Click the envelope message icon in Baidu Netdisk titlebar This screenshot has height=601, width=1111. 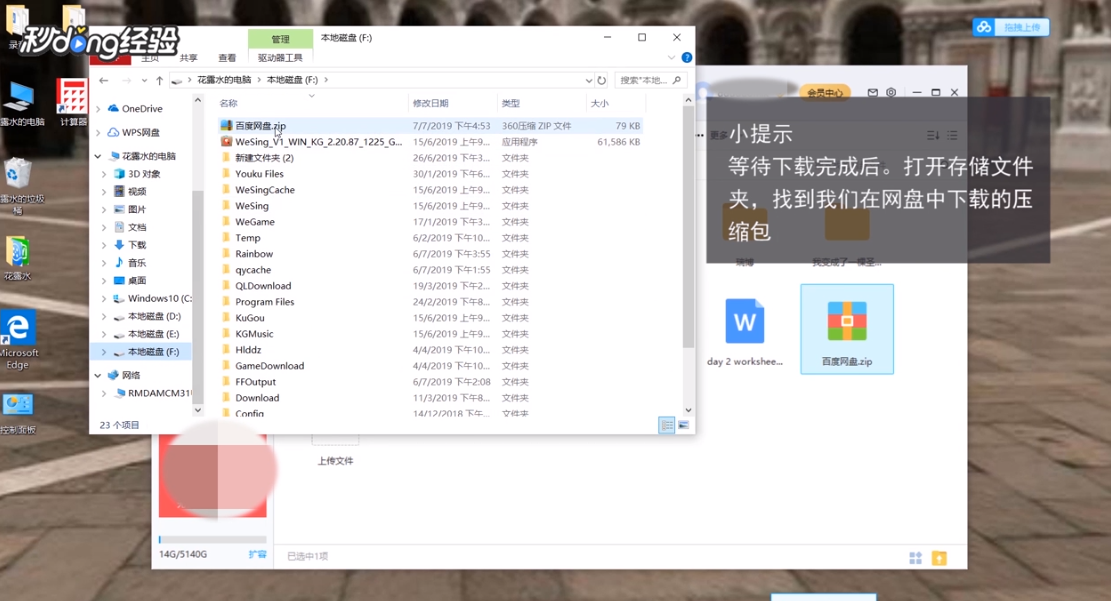point(873,92)
